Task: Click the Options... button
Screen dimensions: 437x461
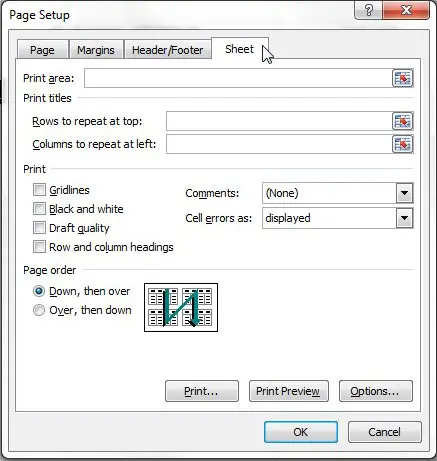Action: click(376, 391)
